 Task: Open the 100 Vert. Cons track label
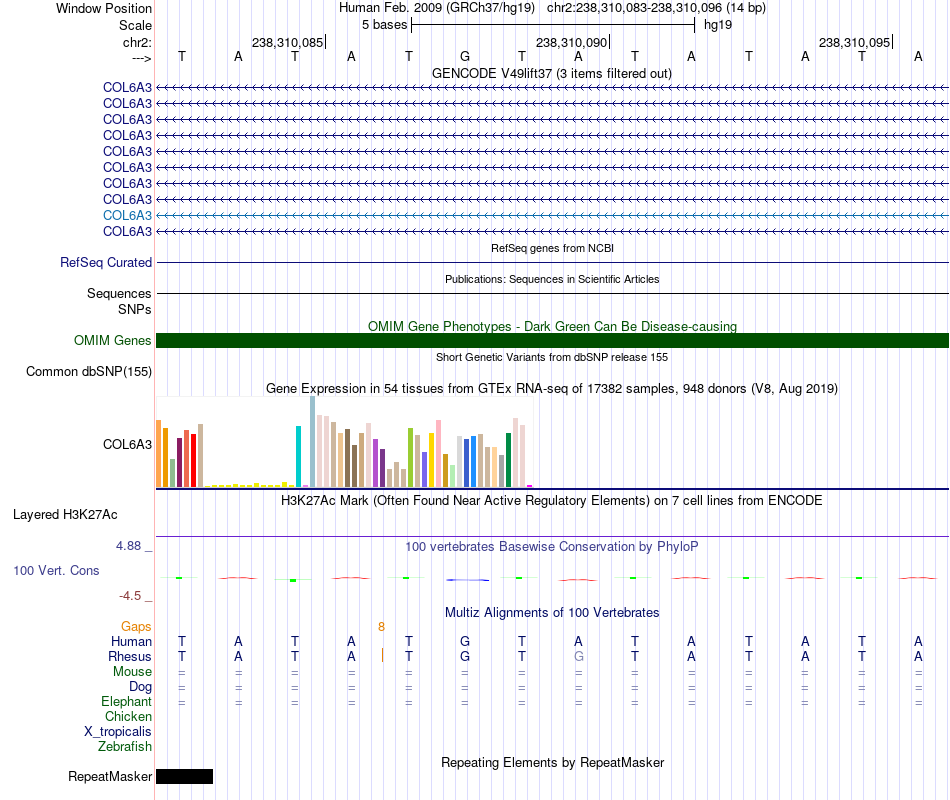tap(56, 570)
